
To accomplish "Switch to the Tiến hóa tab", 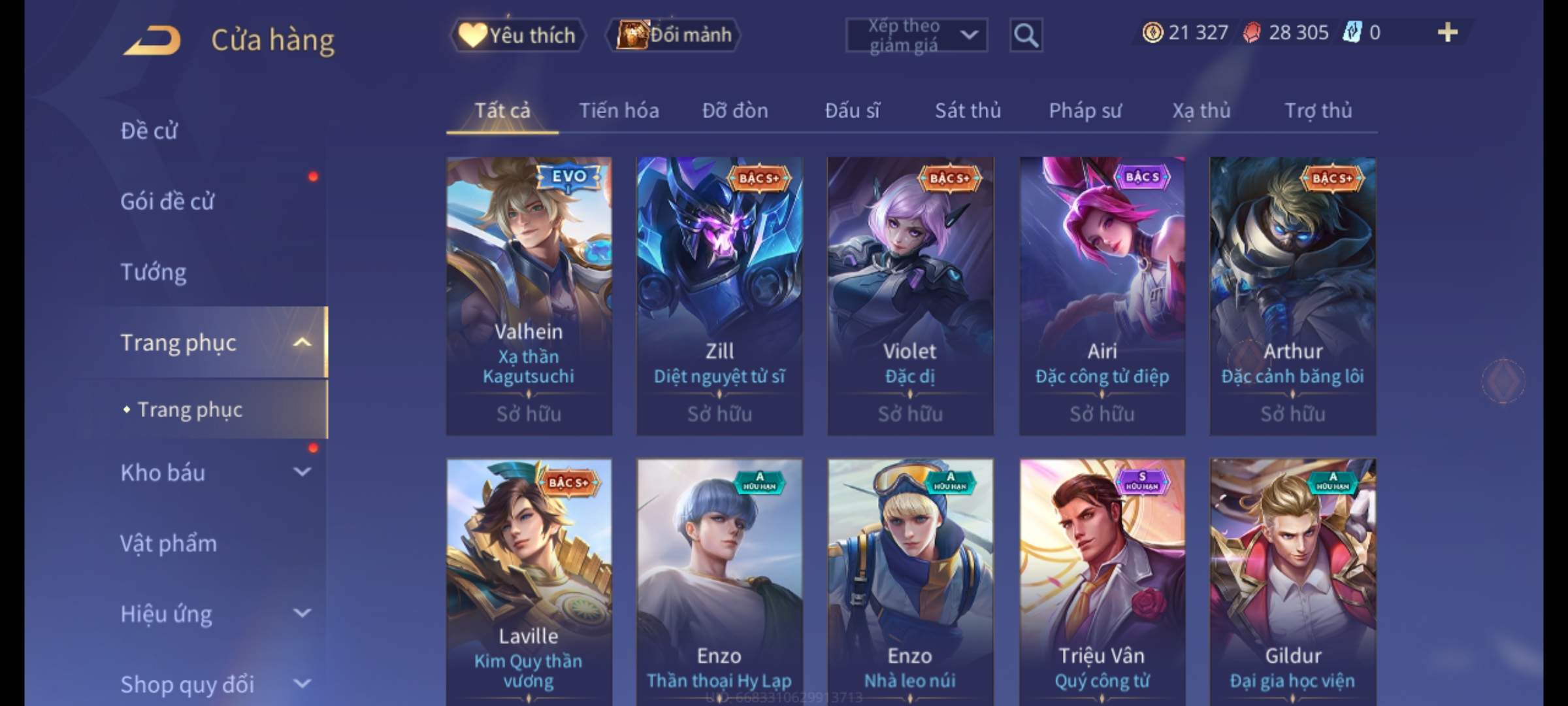I will pyautogui.click(x=619, y=110).
